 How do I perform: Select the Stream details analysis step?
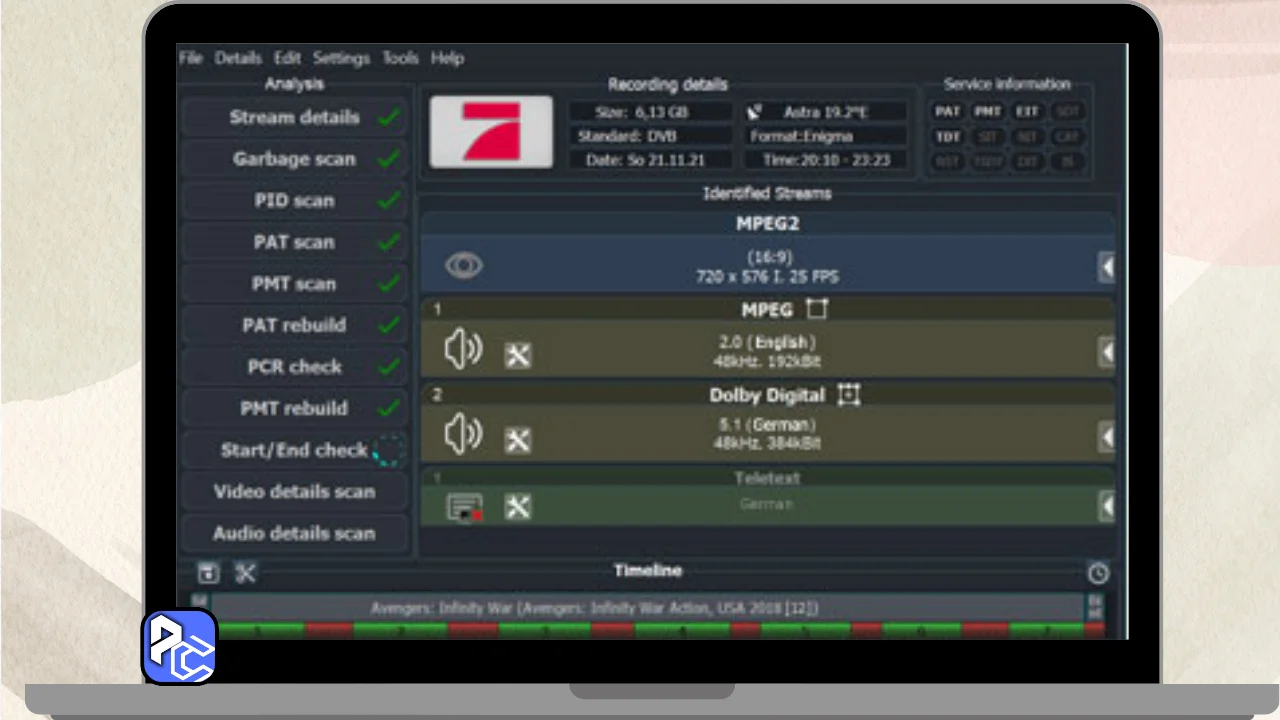(294, 117)
